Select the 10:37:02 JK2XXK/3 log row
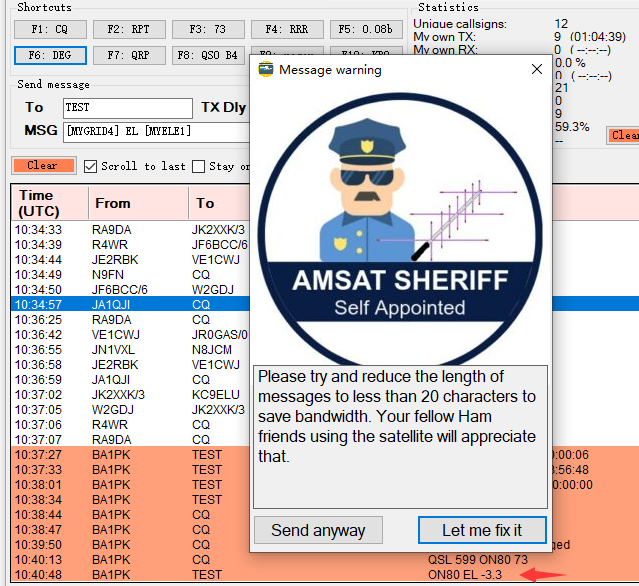Viewport: 639px width, 586px height. [x=130, y=395]
